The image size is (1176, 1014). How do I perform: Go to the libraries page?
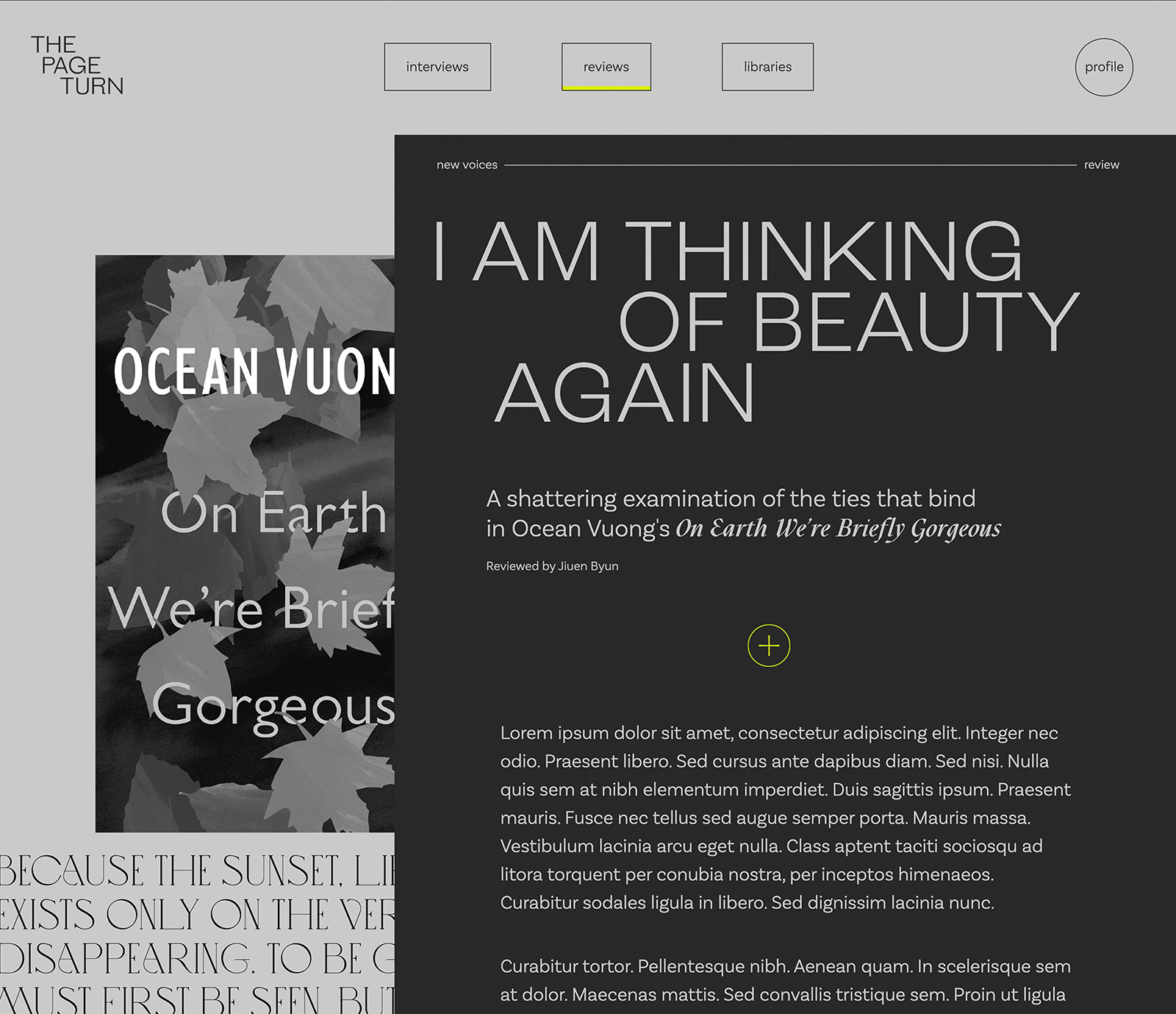(x=767, y=67)
